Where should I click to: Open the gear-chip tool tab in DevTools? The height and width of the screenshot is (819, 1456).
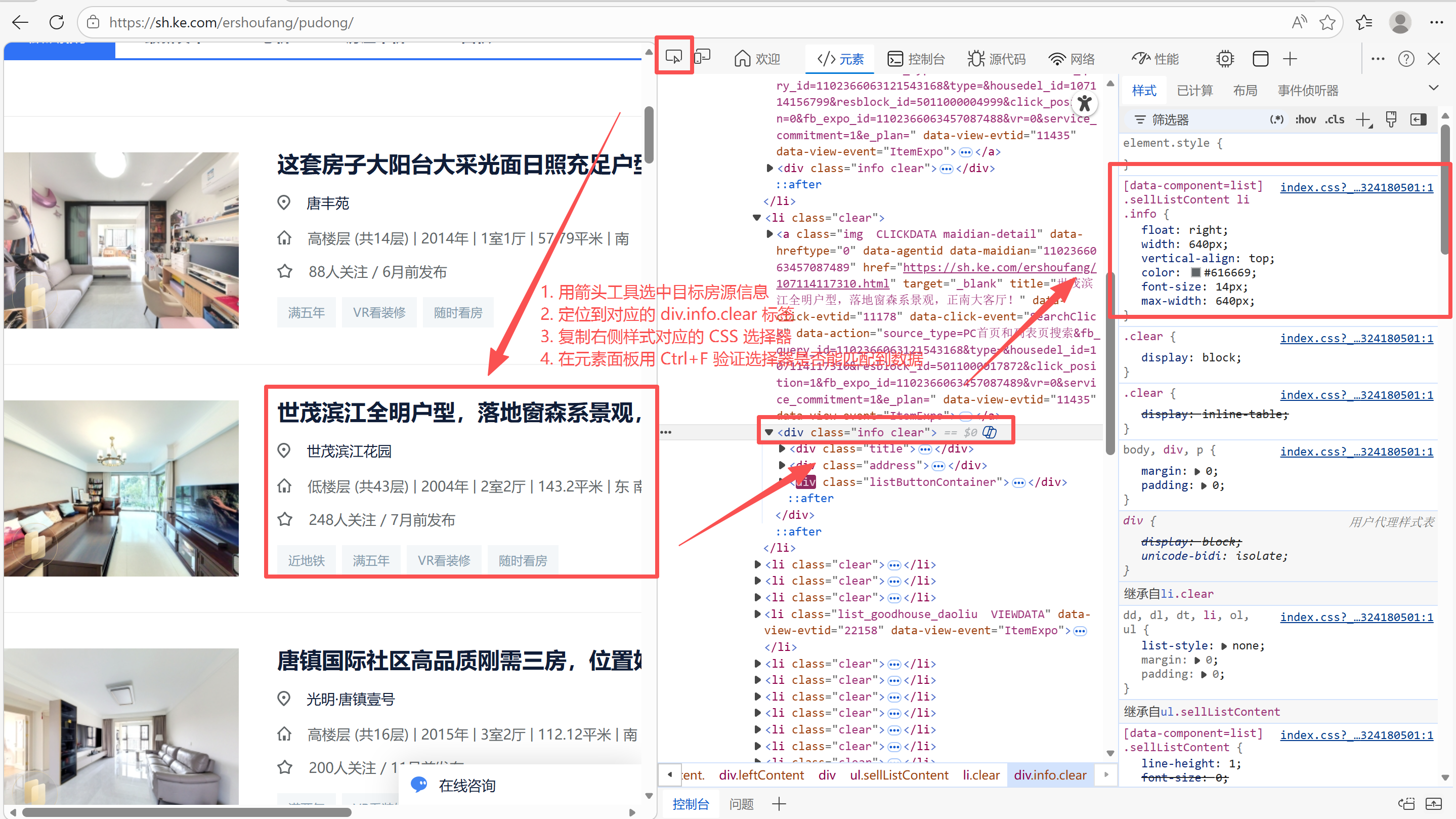click(x=1225, y=59)
